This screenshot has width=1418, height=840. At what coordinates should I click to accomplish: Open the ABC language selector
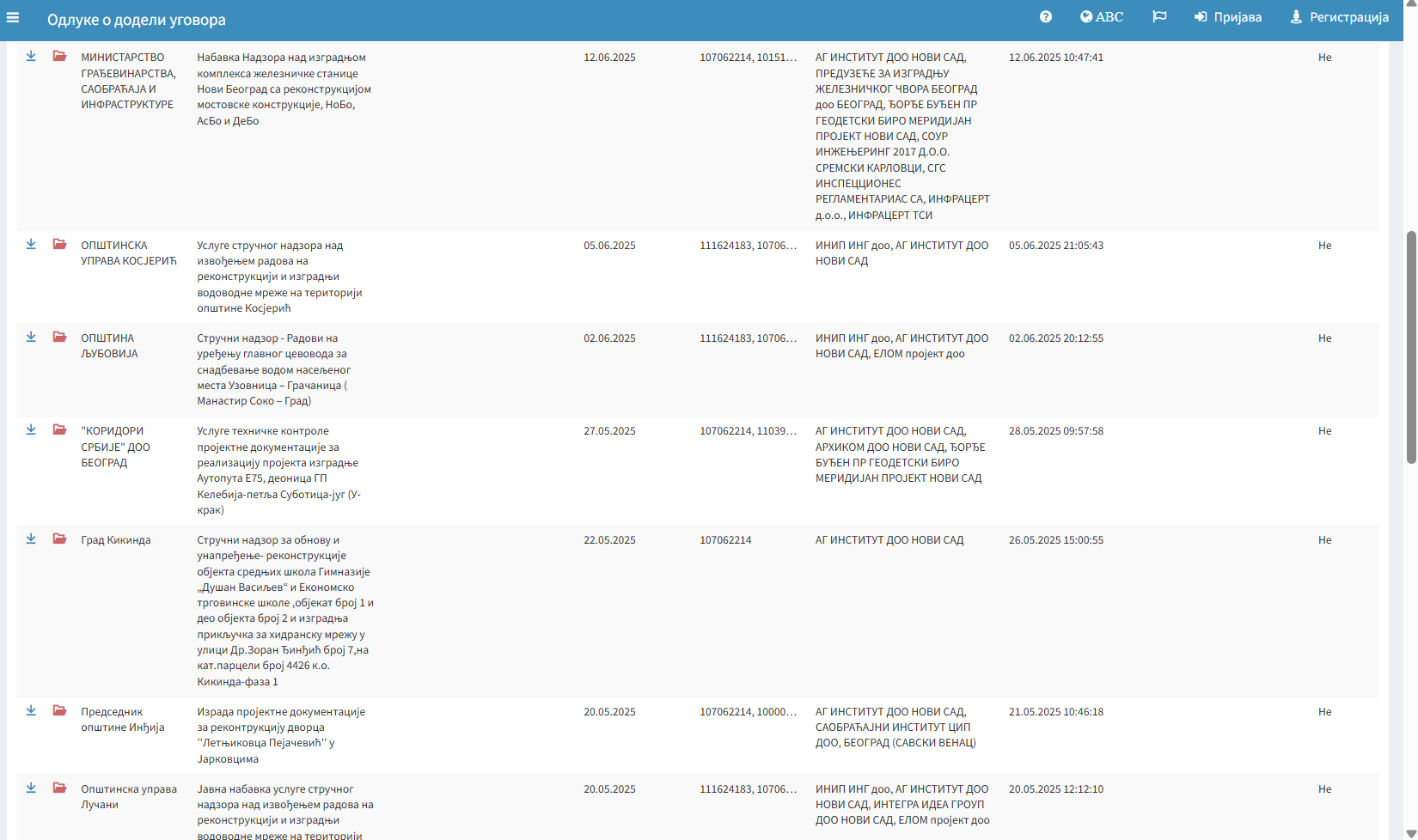click(x=1101, y=17)
